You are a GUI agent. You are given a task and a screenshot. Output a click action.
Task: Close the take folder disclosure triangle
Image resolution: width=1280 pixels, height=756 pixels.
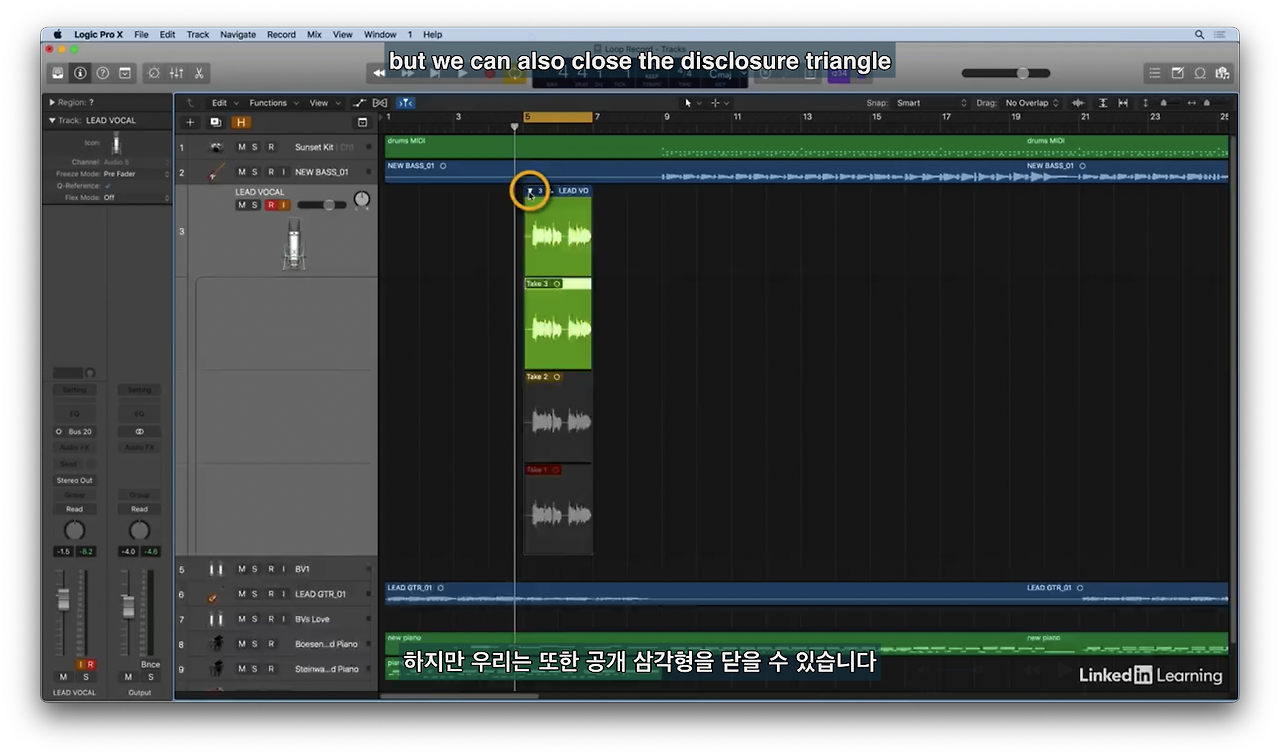point(530,190)
